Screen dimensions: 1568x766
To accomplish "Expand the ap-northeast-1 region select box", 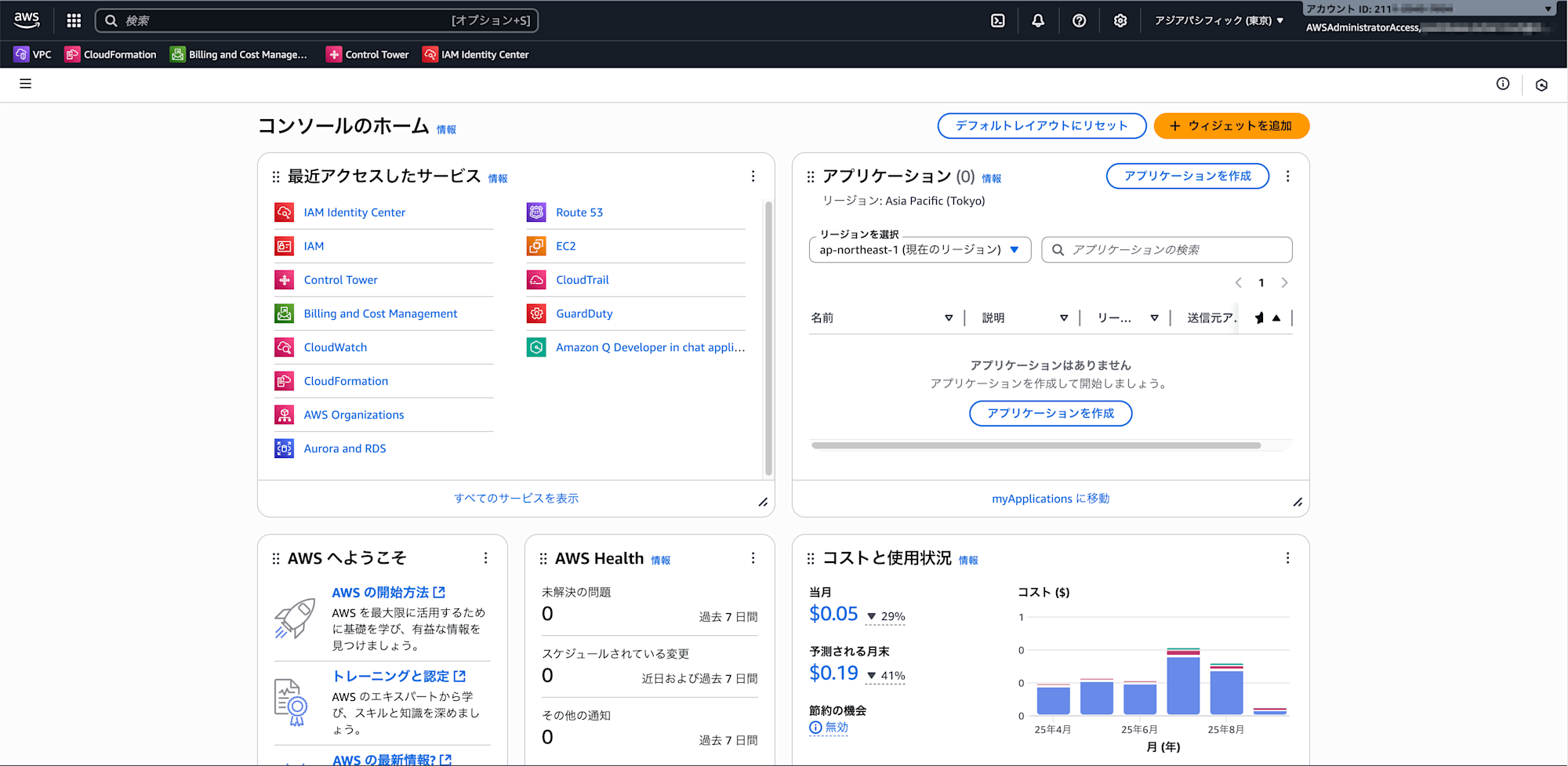I will coord(920,249).
